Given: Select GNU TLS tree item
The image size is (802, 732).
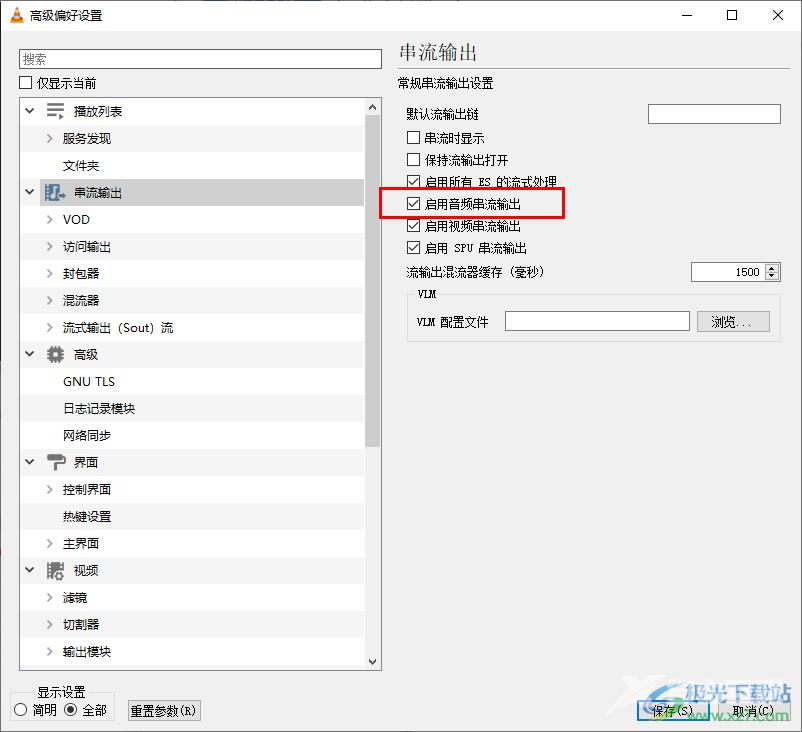Looking at the screenshot, I should click(x=89, y=382).
